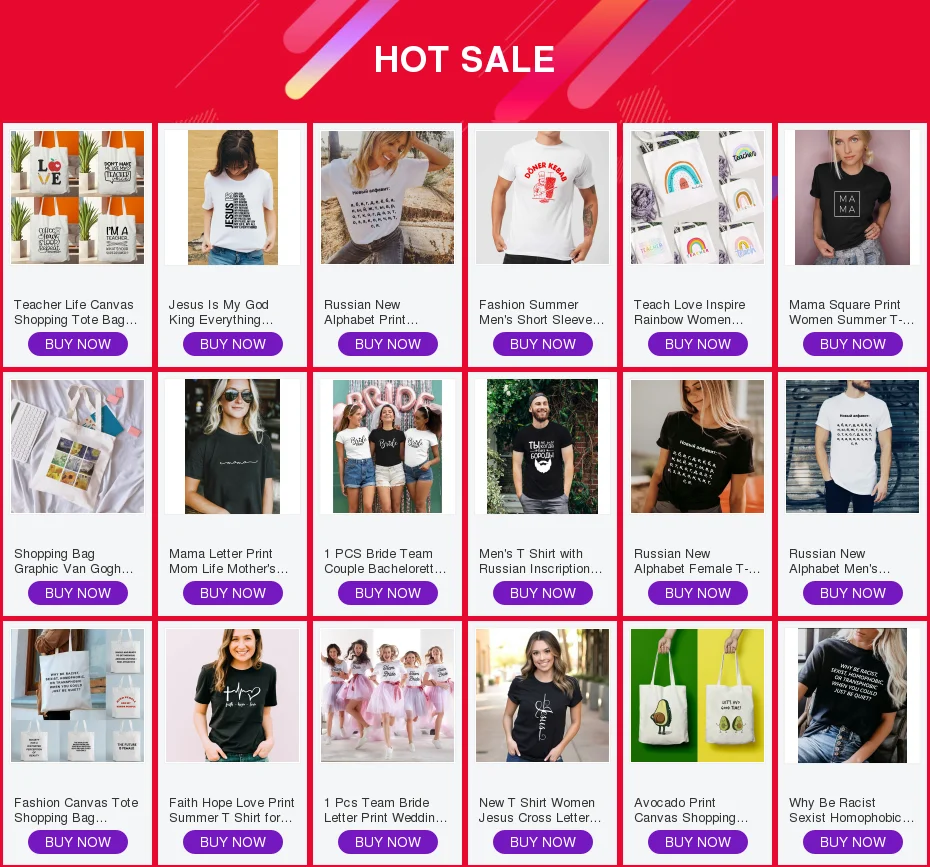Click Buy Now for Faith Hope Love shirt
The height and width of the screenshot is (867, 930).
click(x=232, y=842)
